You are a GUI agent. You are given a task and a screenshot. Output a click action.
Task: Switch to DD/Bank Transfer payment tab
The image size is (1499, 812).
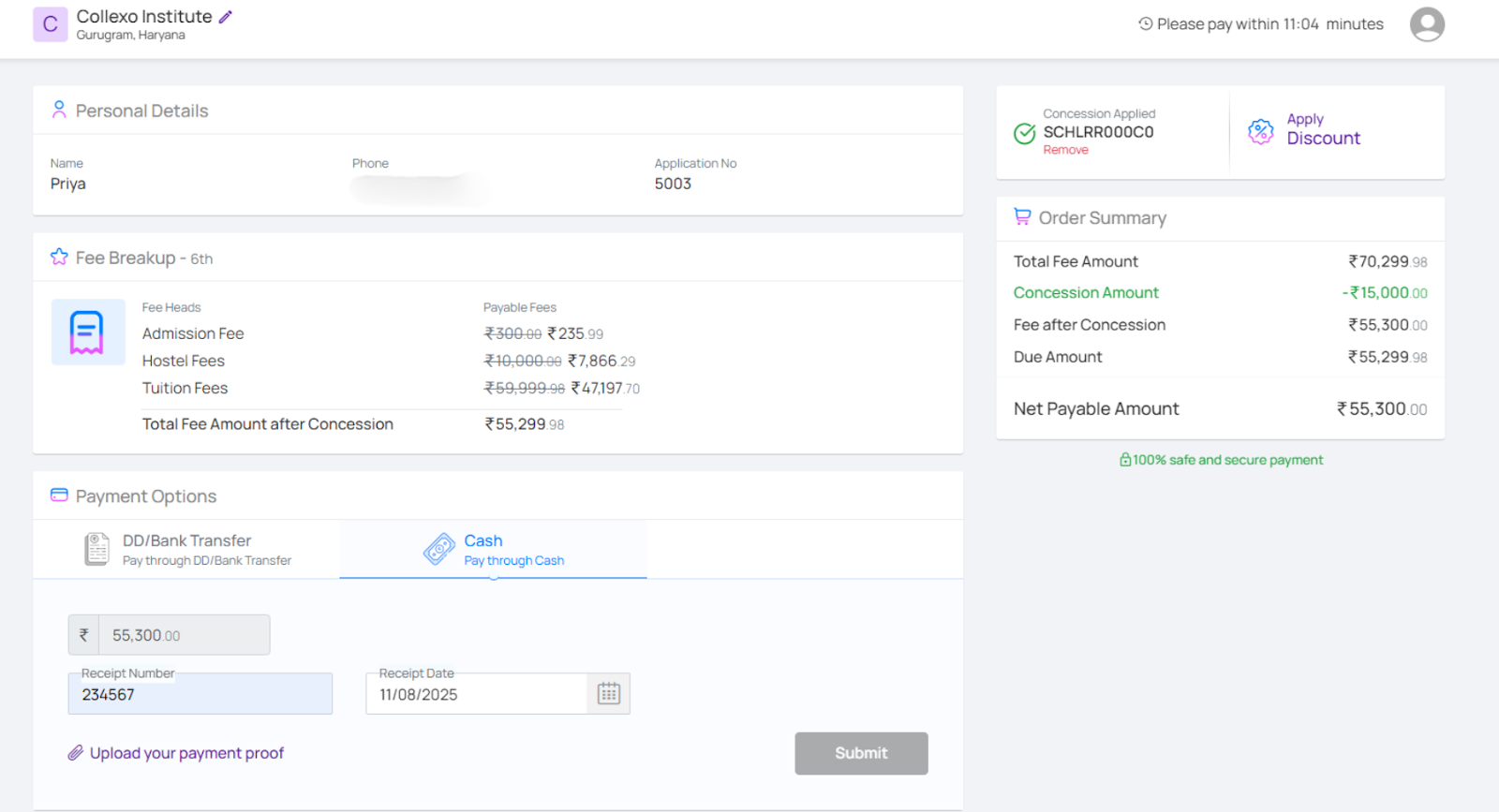click(x=187, y=550)
